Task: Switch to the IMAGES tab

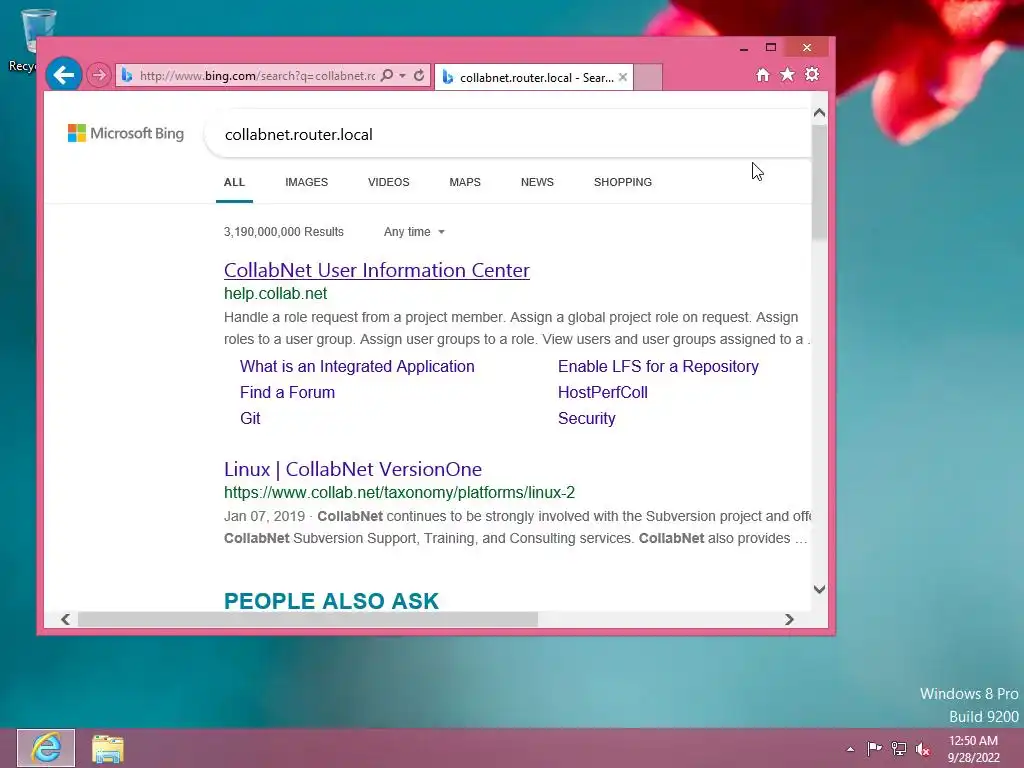Action: (306, 182)
